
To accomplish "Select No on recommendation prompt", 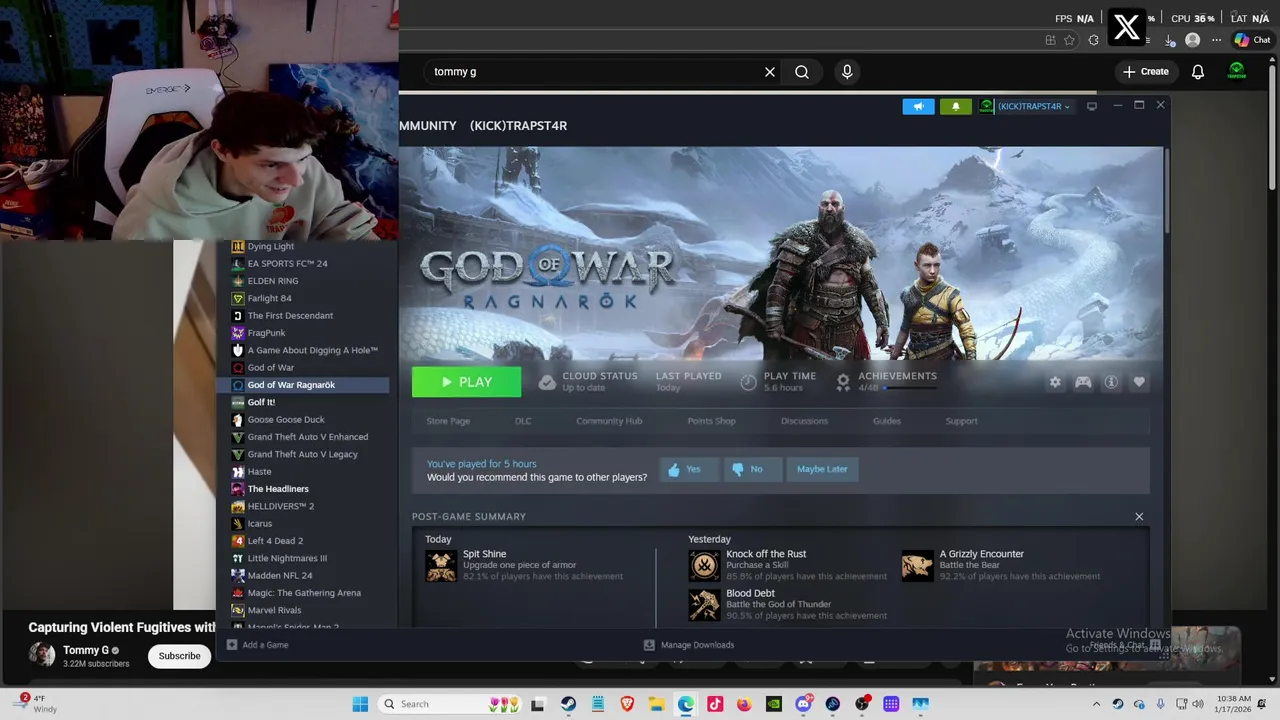I will point(752,469).
